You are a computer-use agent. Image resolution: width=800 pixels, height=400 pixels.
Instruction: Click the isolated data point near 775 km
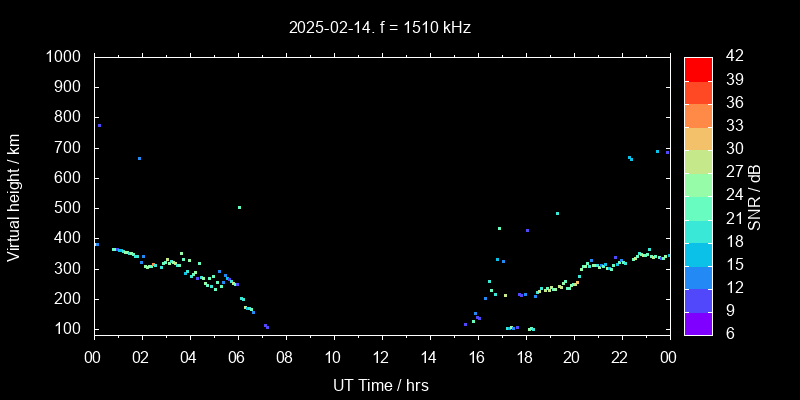pos(98,125)
